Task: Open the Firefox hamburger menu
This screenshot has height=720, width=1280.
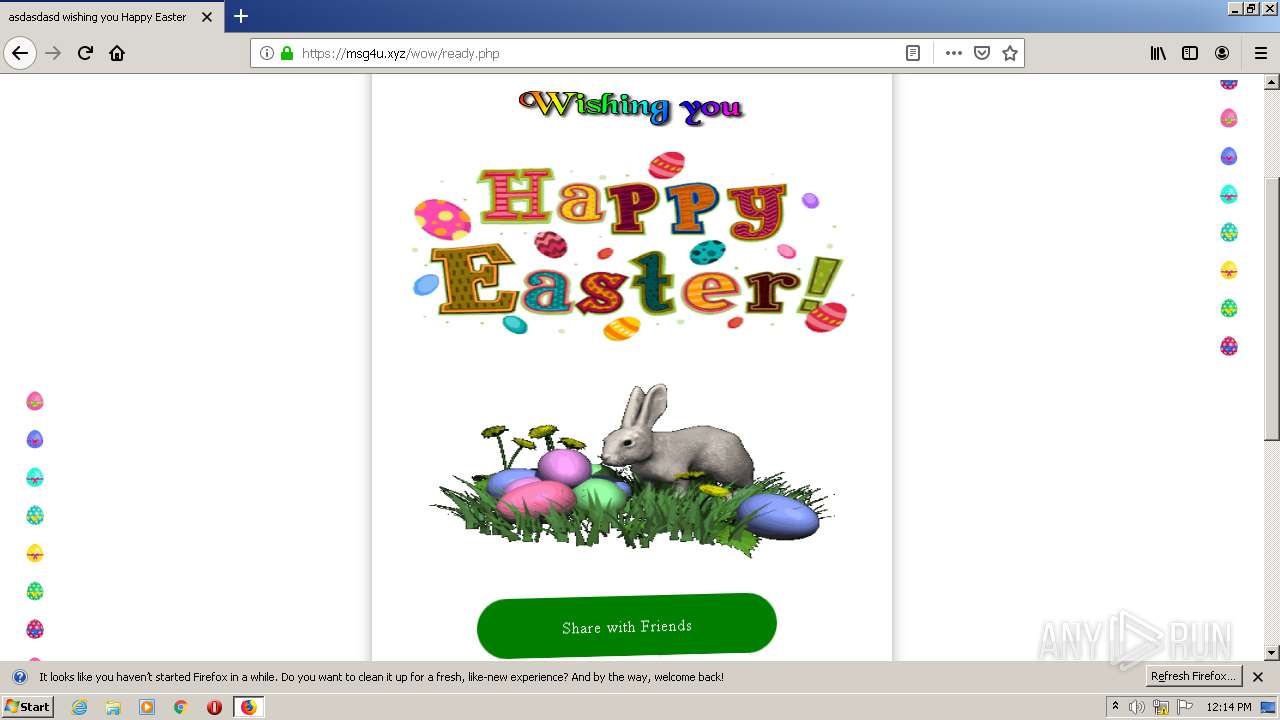Action: tap(1261, 53)
